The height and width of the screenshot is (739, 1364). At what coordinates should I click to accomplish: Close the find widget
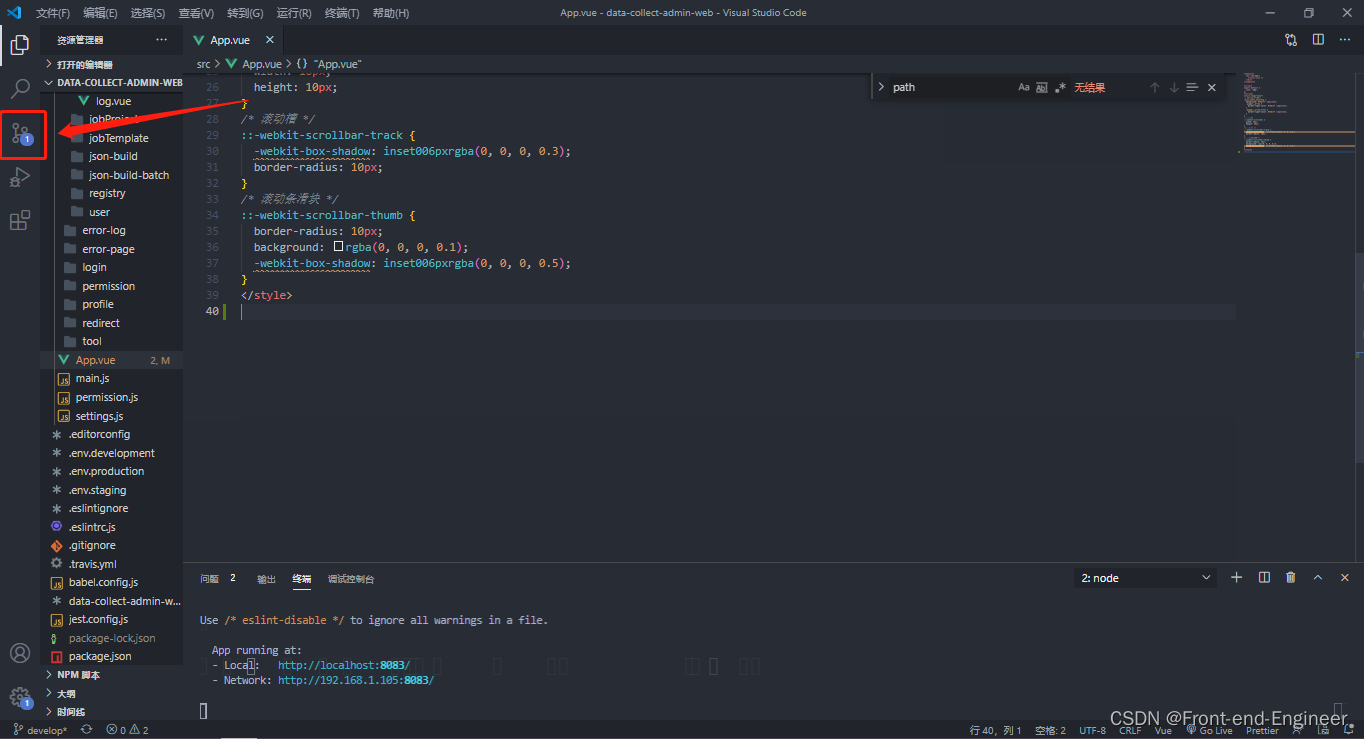click(x=1212, y=87)
